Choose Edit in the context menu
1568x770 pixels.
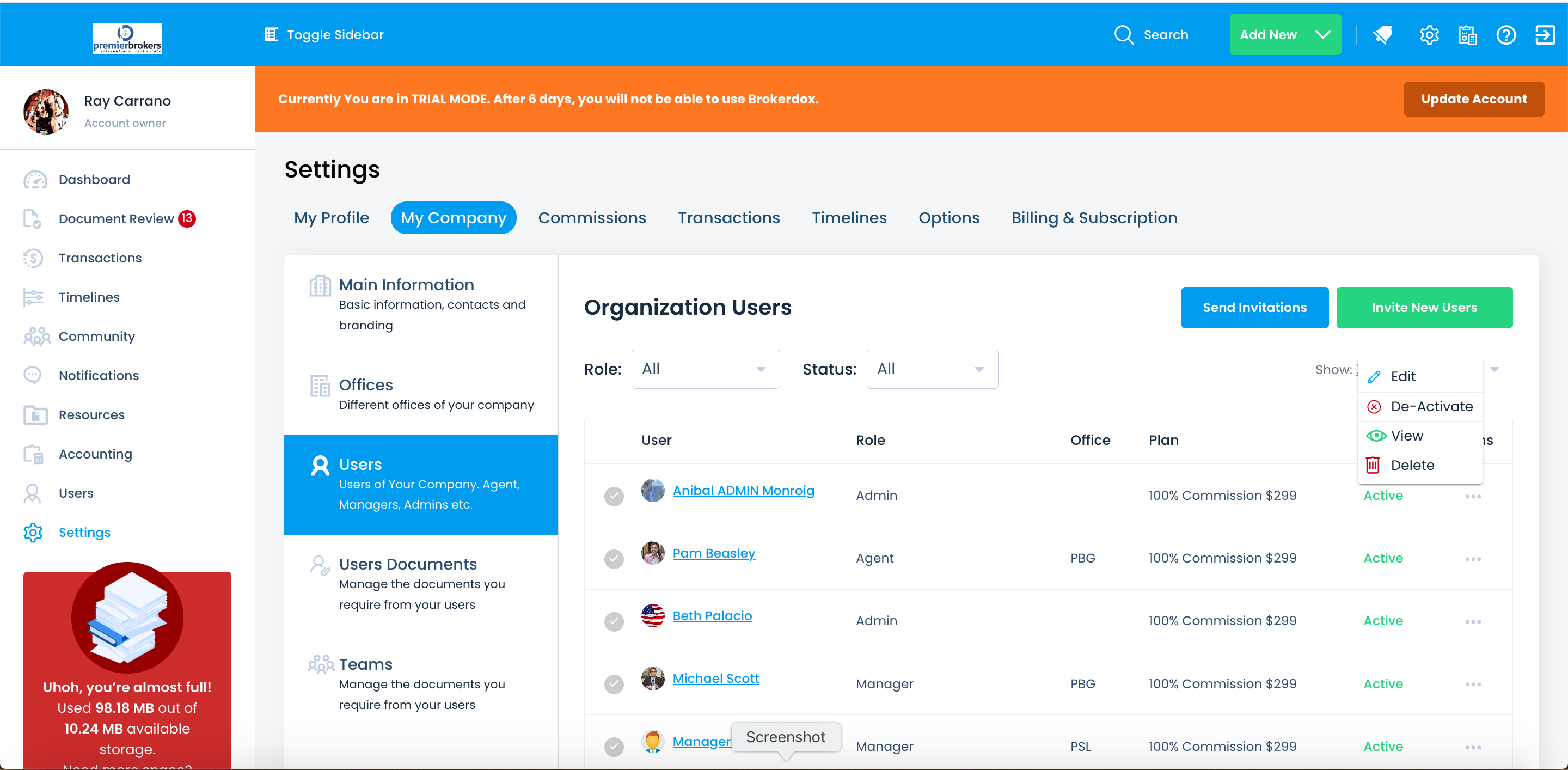[1420, 377]
